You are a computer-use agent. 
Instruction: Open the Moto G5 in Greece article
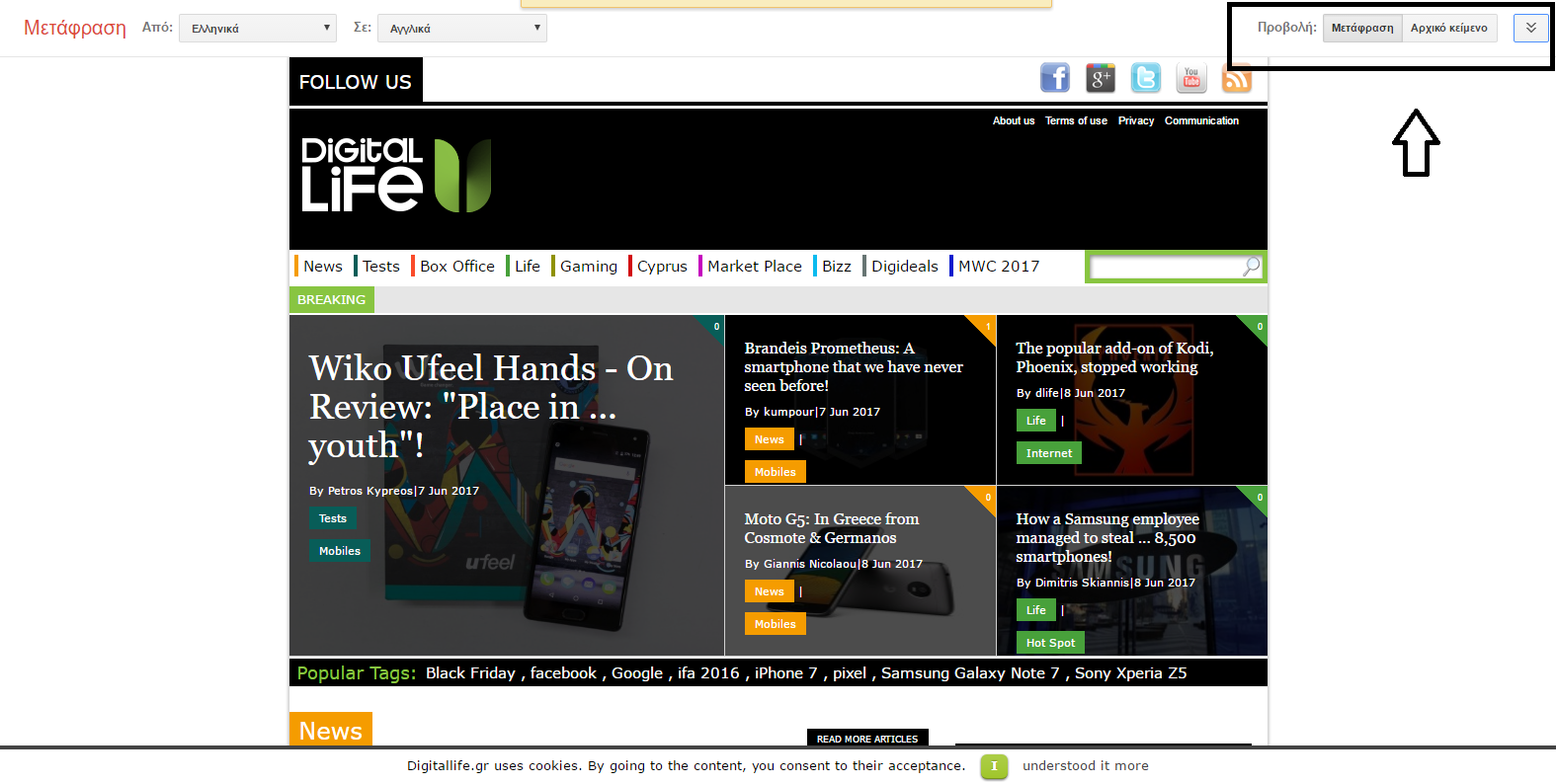[x=832, y=528]
